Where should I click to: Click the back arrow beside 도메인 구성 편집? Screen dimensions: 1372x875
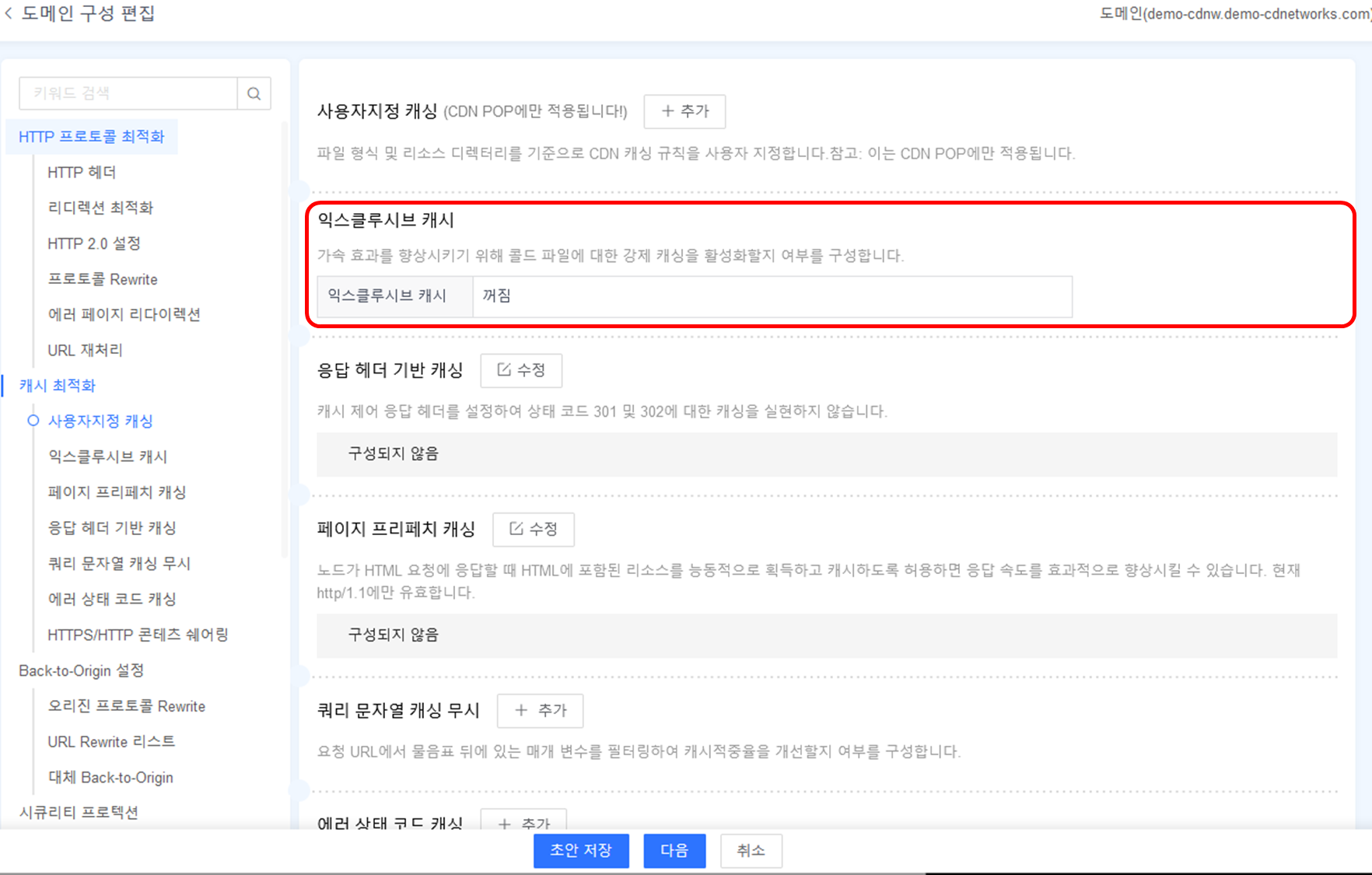8,13
